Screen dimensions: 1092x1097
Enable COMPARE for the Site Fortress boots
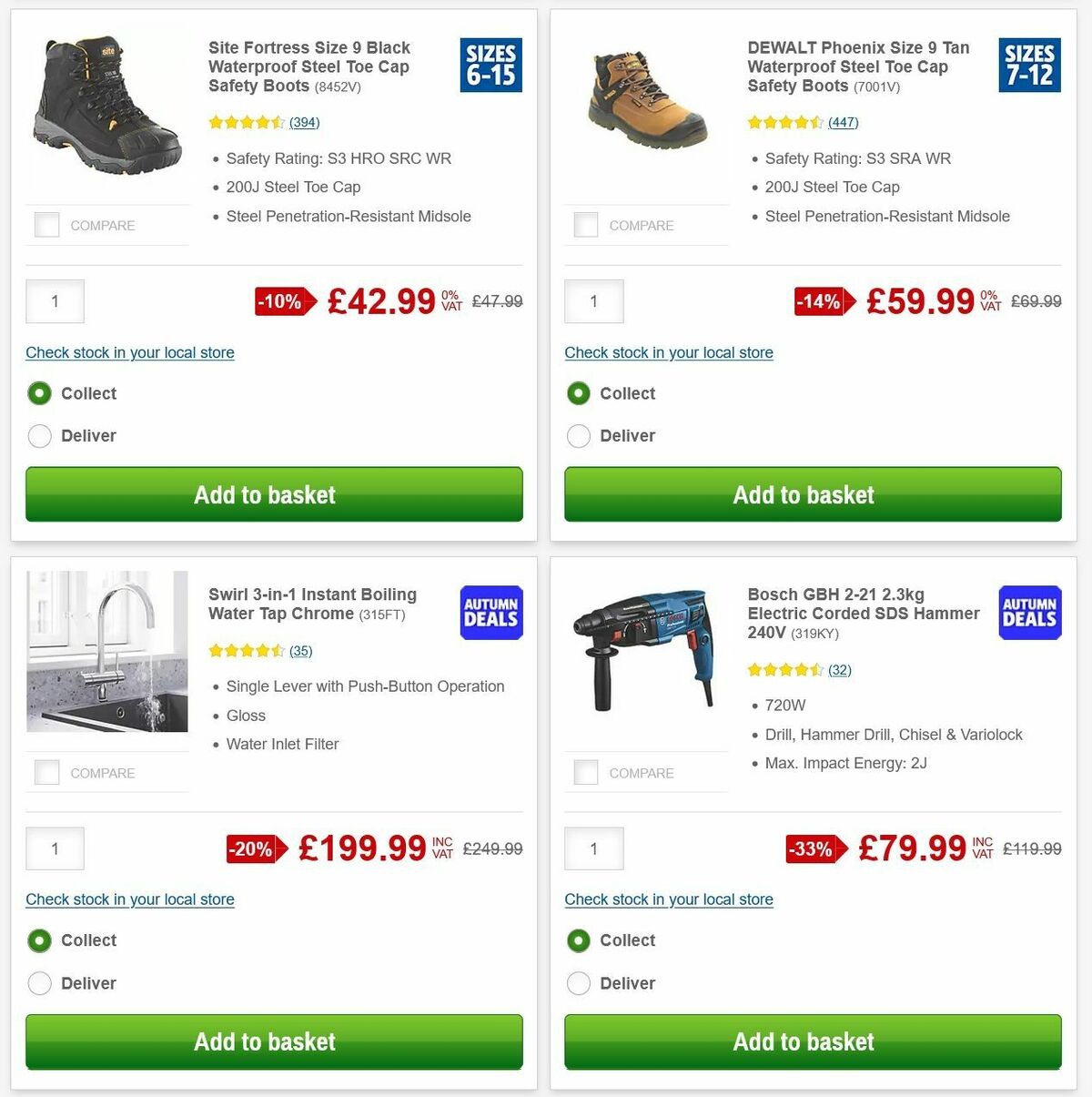tap(46, 224)
